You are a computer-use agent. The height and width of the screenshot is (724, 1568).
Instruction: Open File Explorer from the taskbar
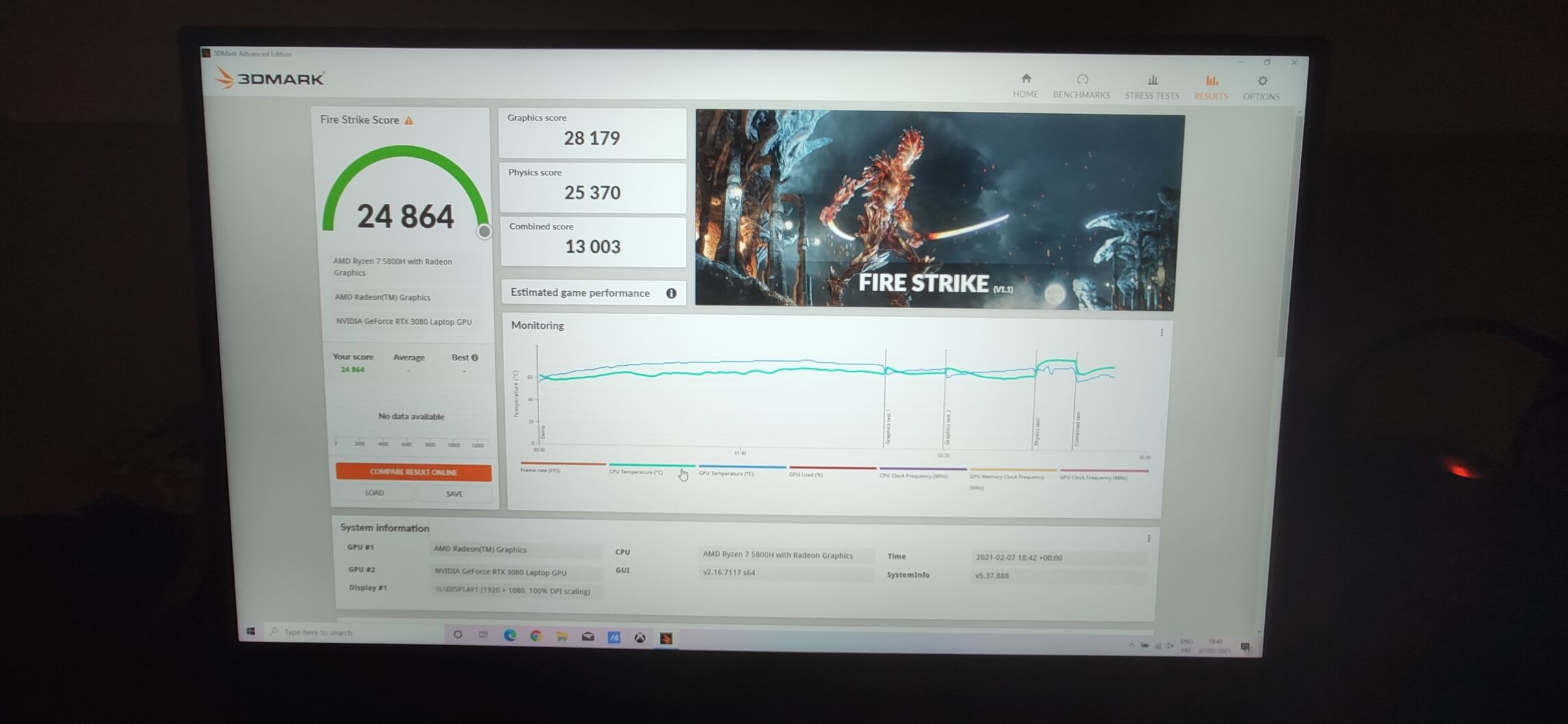pyautogui.click(x=562, y=636)
